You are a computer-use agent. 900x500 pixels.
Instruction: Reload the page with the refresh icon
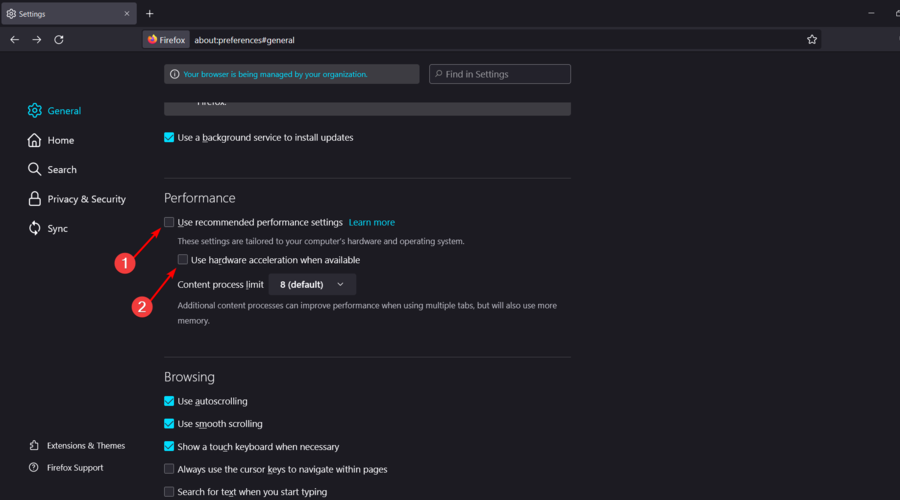[x=59, y=40]
